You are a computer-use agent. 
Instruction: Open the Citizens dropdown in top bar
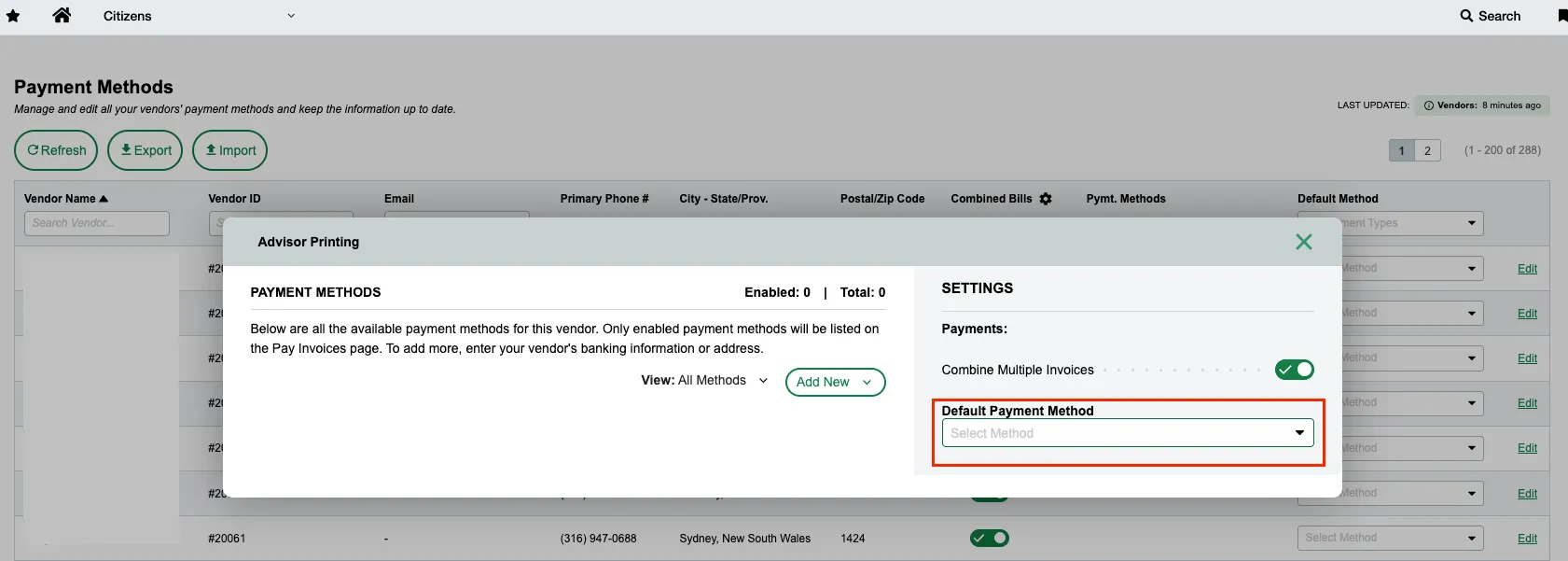click(x=199, y=16)
